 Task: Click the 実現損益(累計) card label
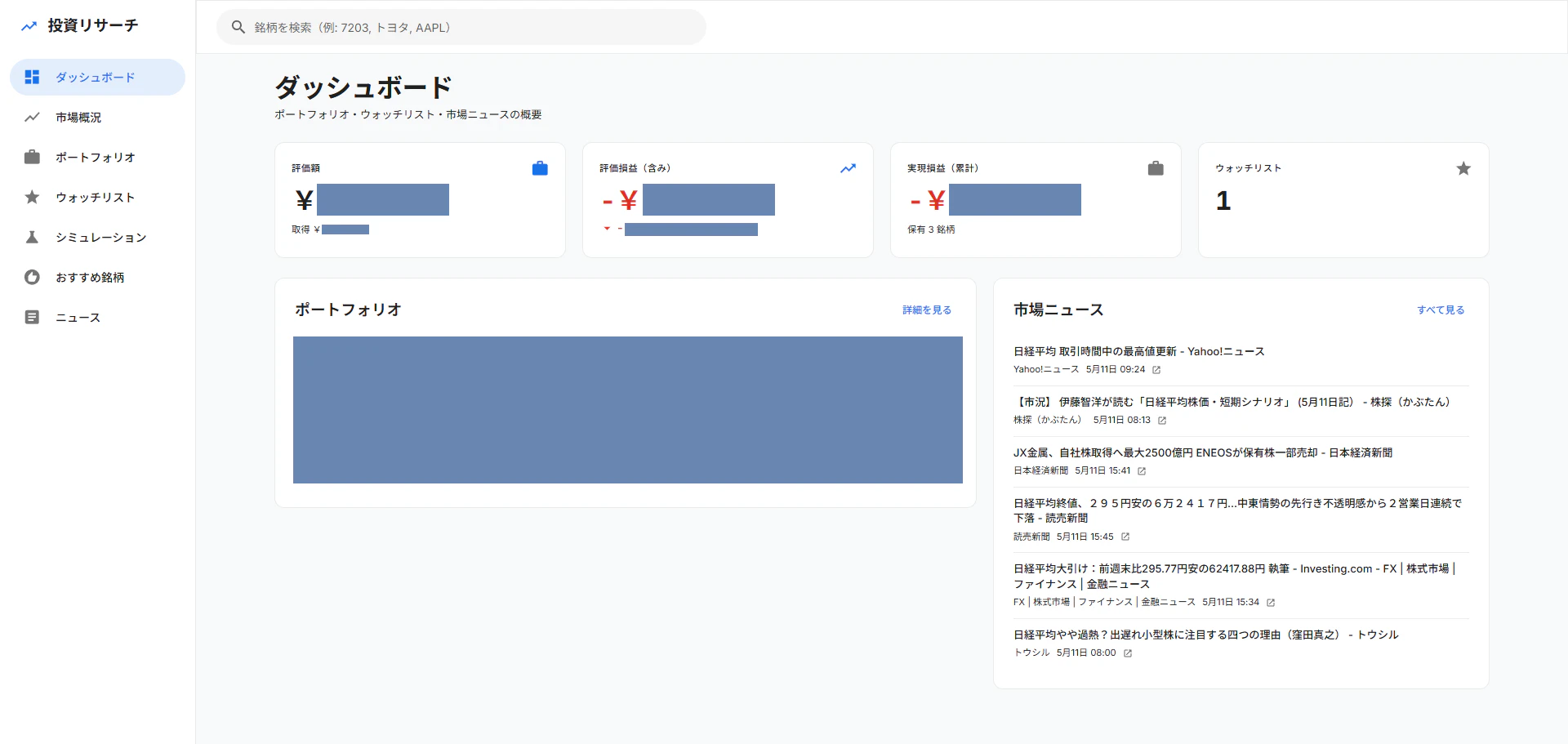[x=943, y=168]
